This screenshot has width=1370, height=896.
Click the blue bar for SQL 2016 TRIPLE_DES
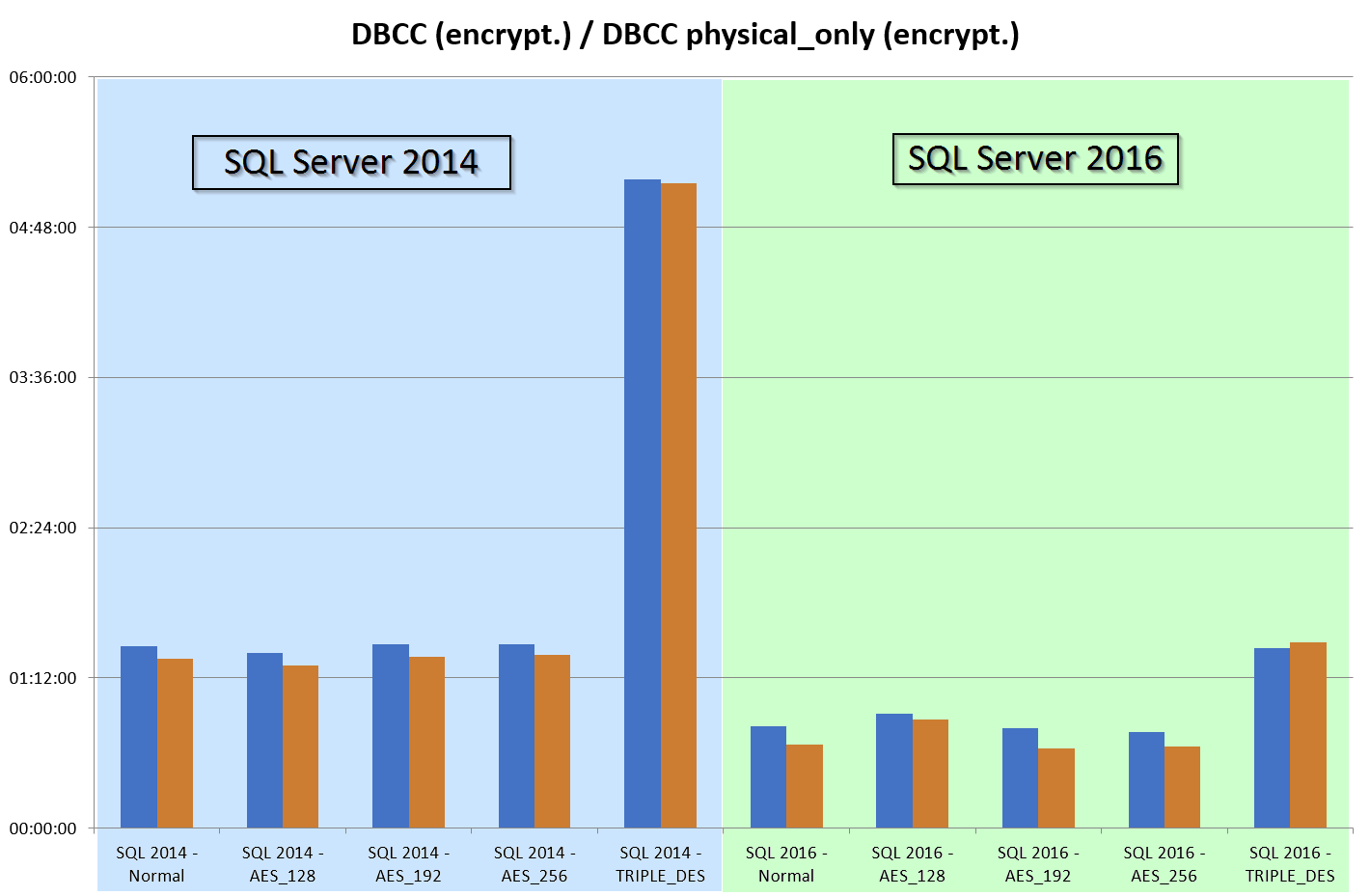[x=1272, y=738]
